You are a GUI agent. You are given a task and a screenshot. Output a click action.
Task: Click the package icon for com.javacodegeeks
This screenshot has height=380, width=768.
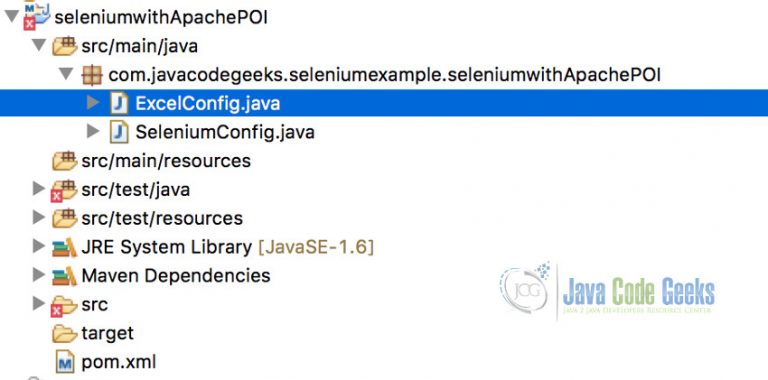click(x=92, y=75)
